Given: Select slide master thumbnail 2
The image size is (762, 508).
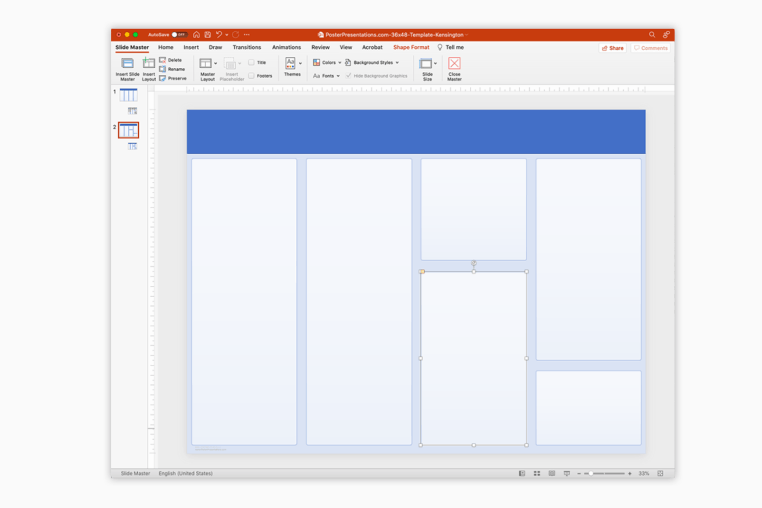Looking at the screenshot, I should click(x=128, y=130).
